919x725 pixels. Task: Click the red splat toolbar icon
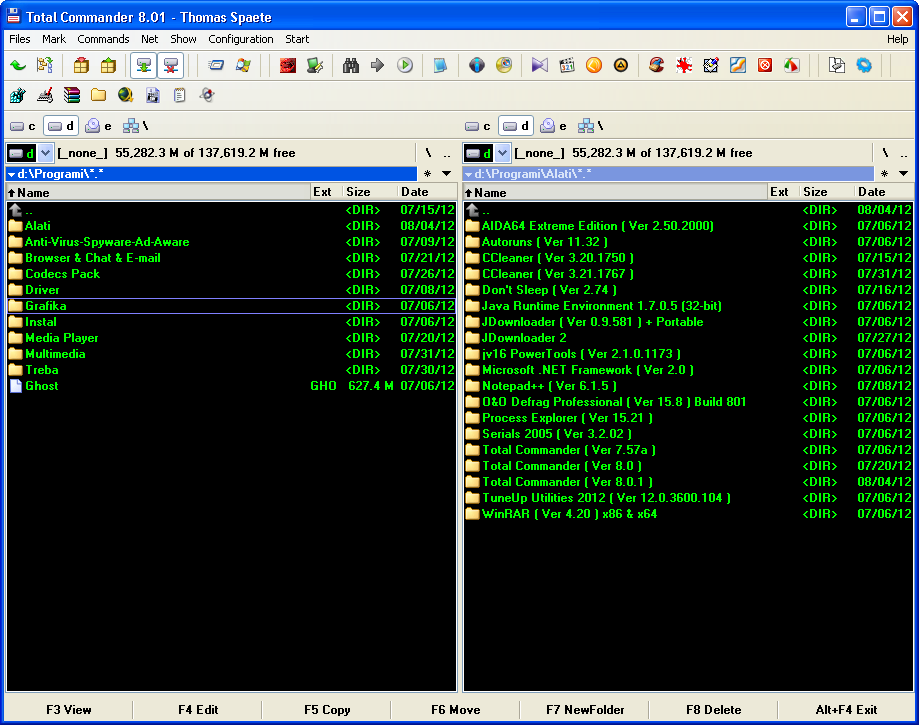click(x=683, y=65)
